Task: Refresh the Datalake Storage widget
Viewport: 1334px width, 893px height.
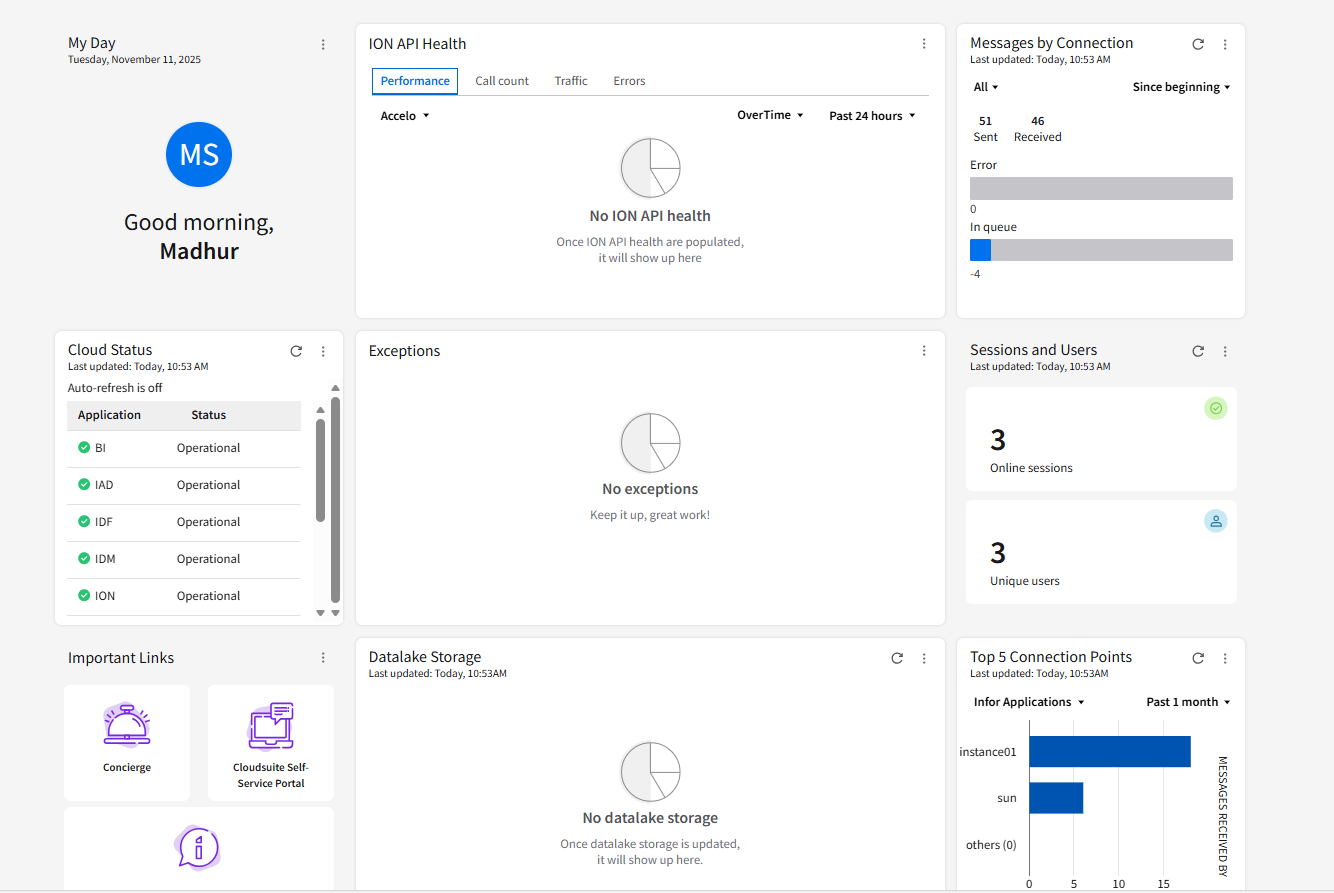Action: point(897,658)
